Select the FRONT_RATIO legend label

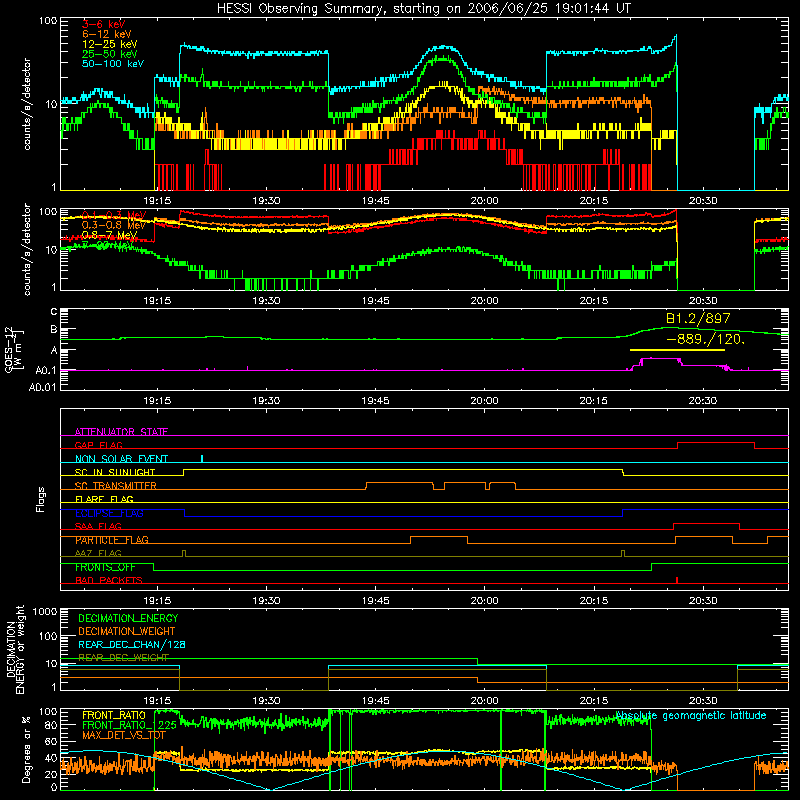(114, 716)
